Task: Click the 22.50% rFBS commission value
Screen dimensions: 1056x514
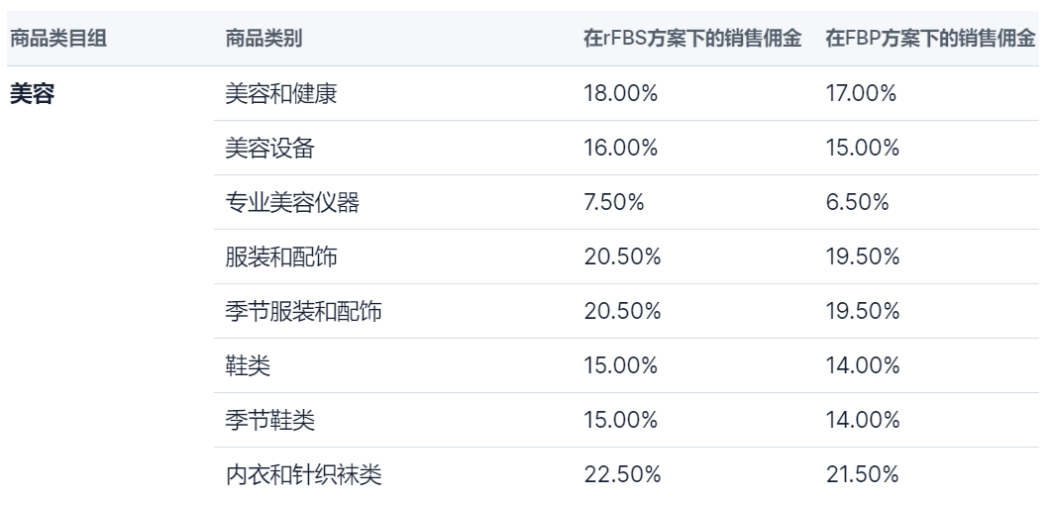Action: point(622,474)
